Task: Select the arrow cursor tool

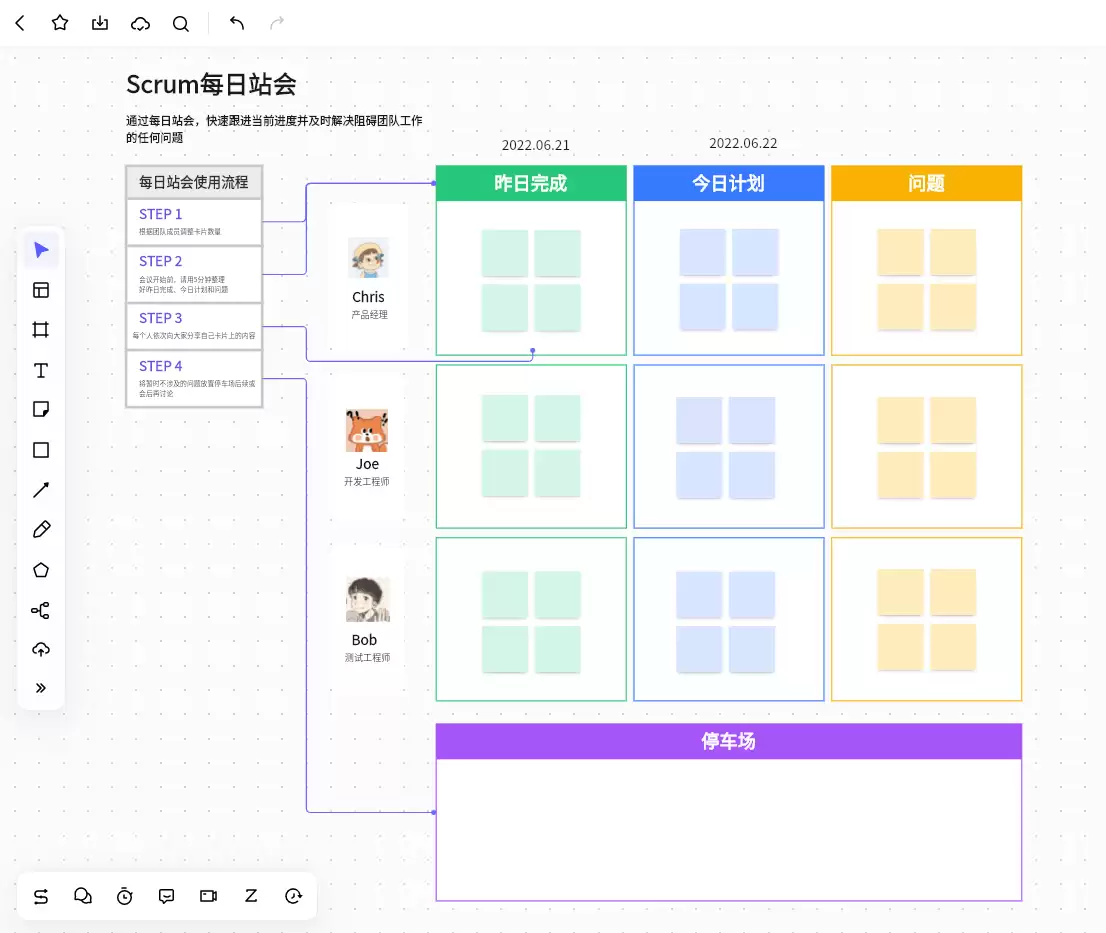Action: click(41, 250)
